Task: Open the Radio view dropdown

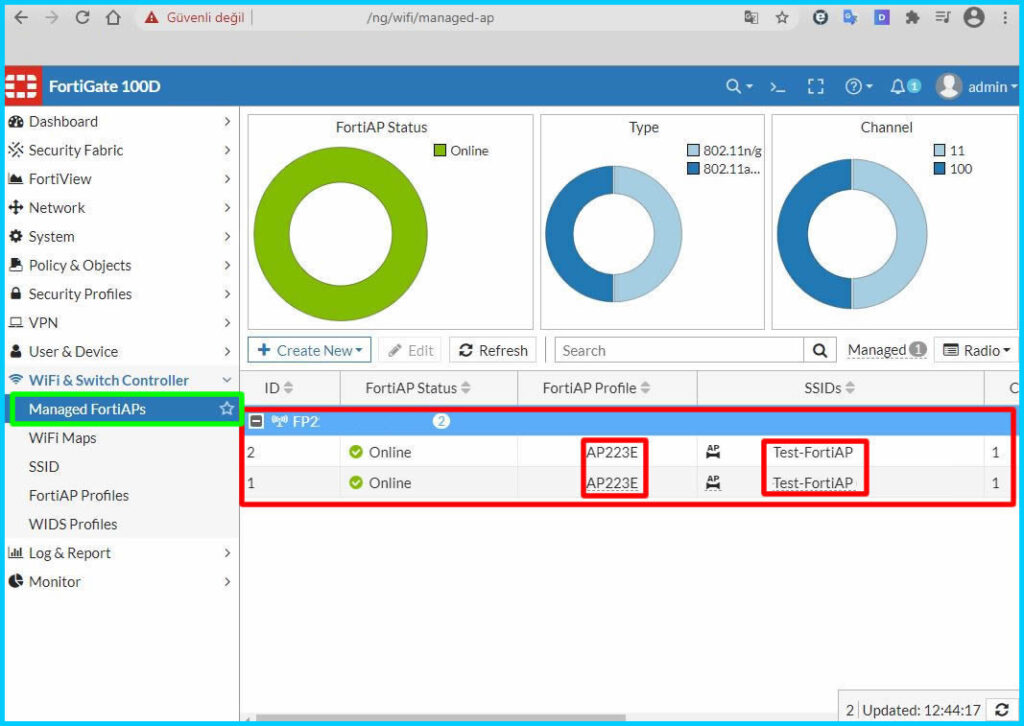Action: (976, 350)
